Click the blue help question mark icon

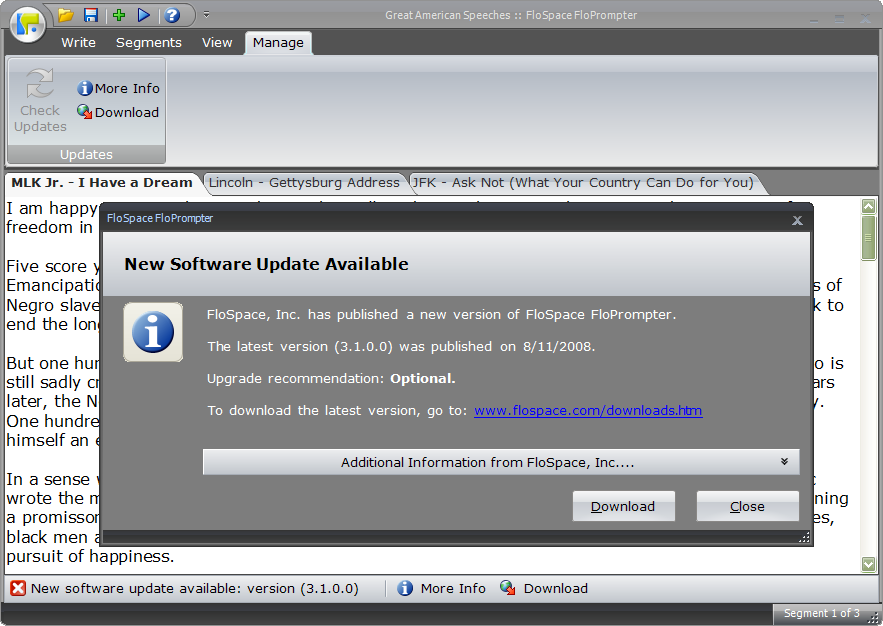[172, 15]
